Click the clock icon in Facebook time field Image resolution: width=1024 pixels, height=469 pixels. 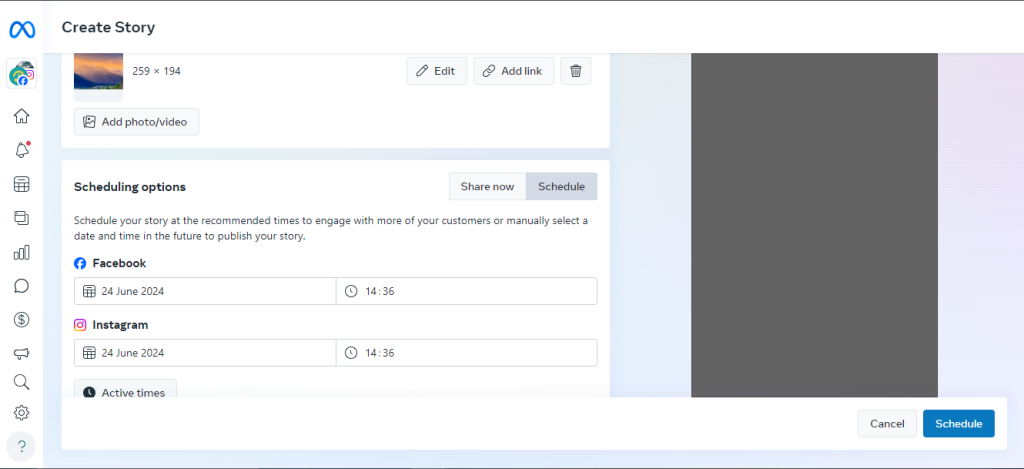[x=351, y=291]
